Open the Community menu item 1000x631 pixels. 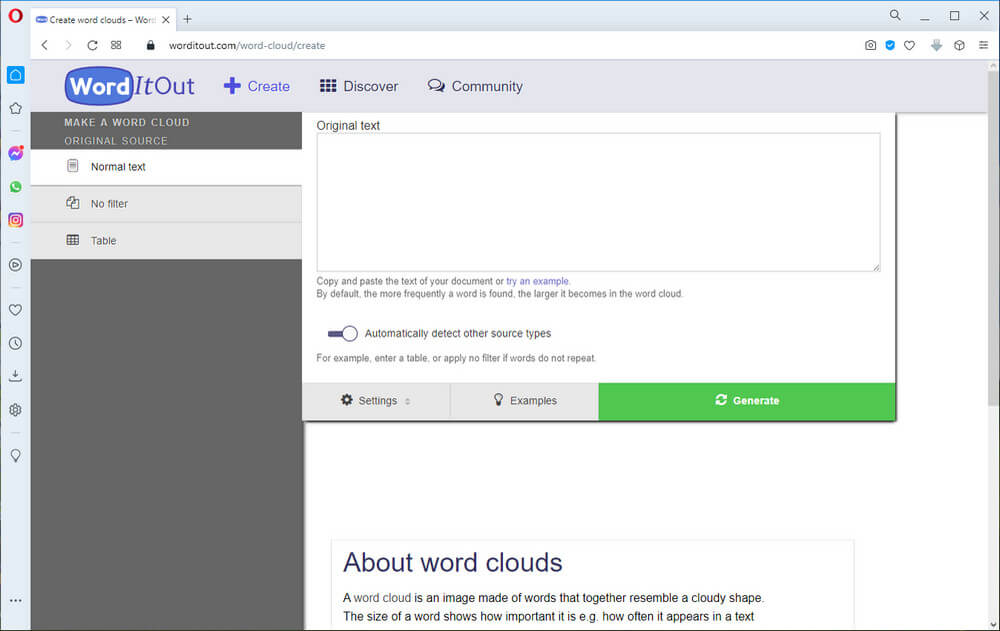[475, 86]
